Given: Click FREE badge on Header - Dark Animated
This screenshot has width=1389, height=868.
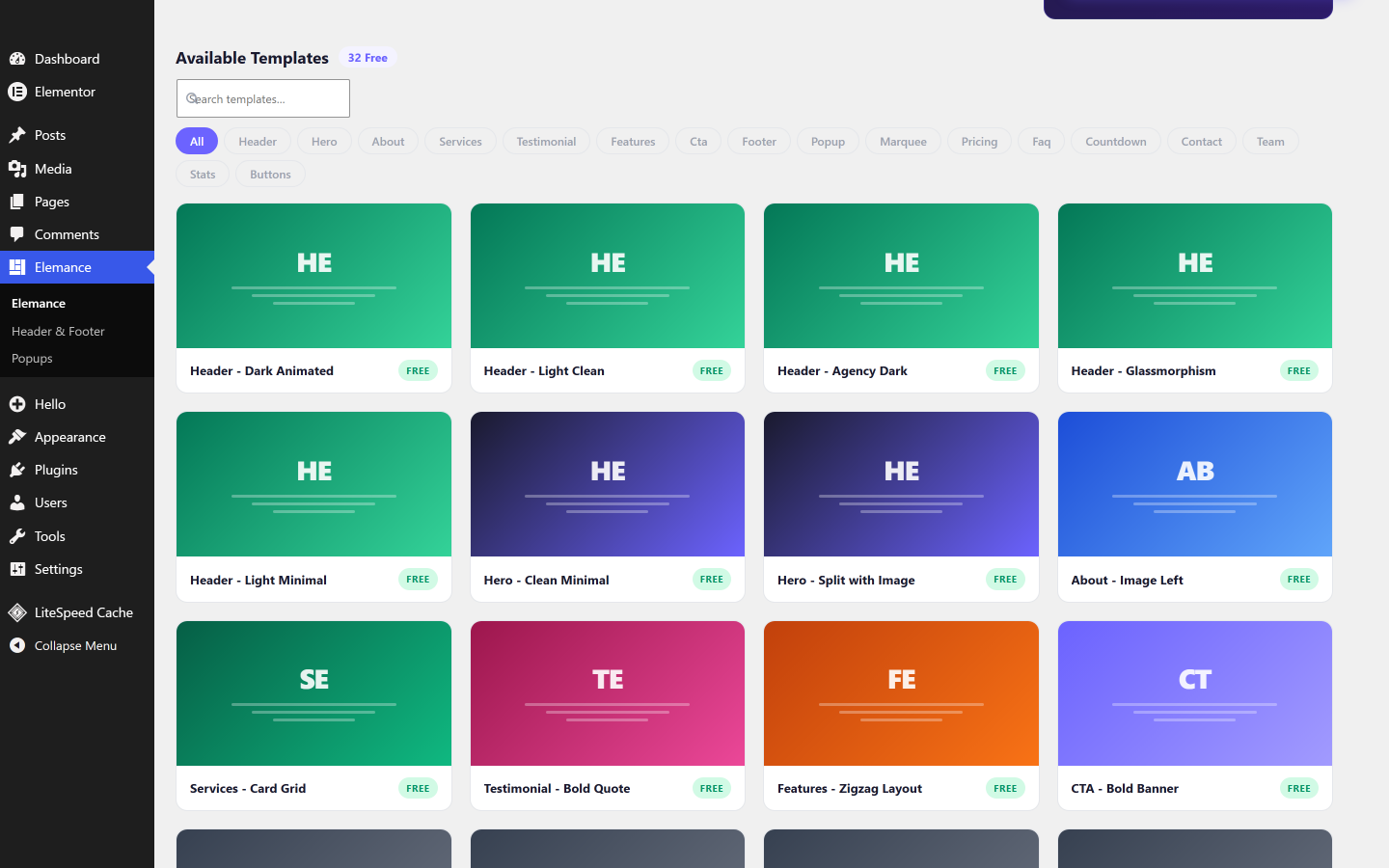Looking at the screenshot, I should (x=418, y=370).
